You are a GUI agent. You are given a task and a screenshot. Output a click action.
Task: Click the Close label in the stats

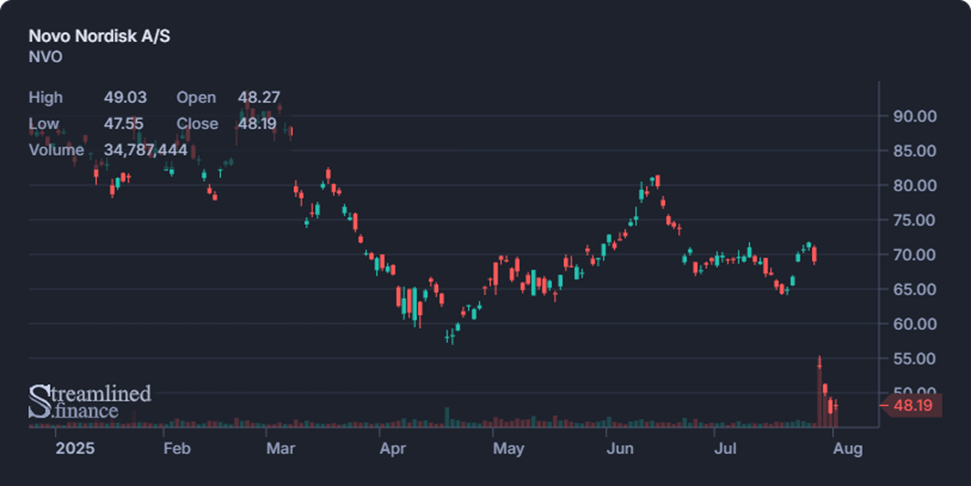click(197, 123)
